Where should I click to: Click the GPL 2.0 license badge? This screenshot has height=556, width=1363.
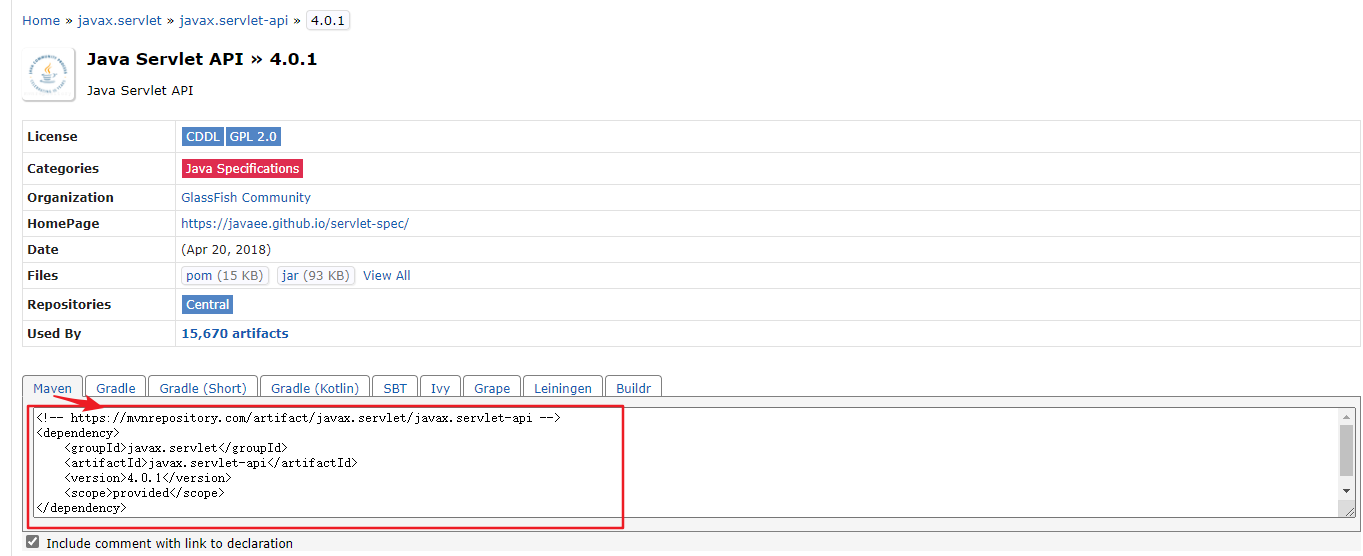pyautogui.click(x=254, y=137)
